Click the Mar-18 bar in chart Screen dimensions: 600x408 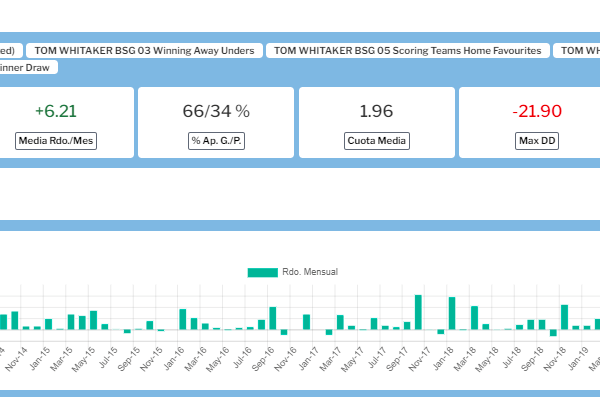(474, 318)
